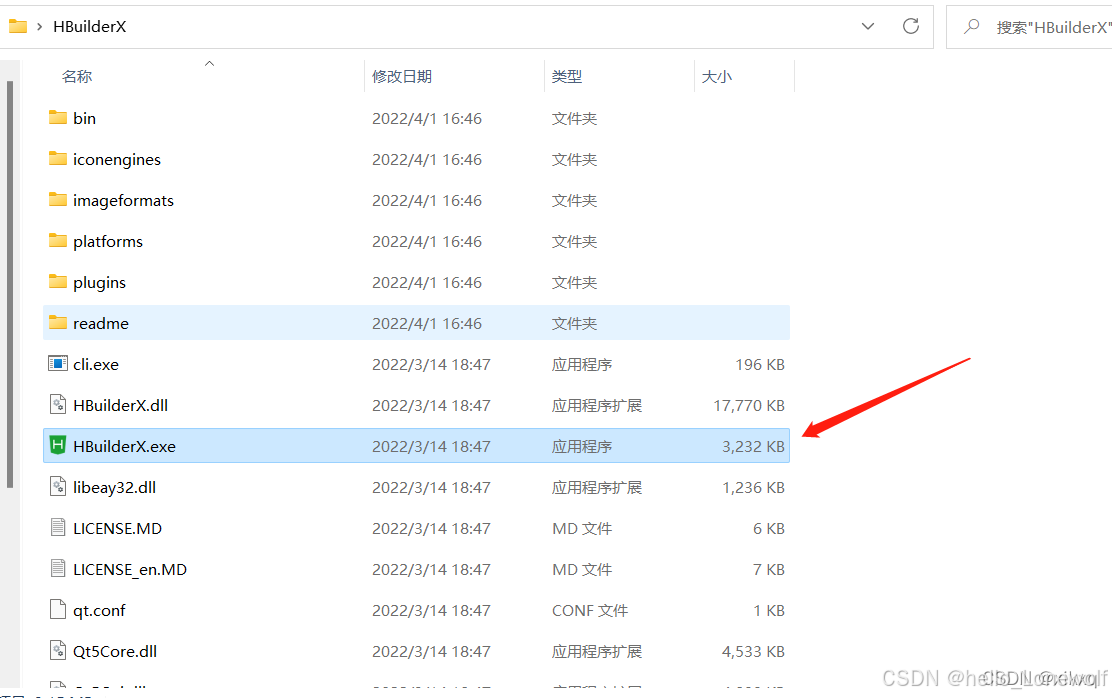The width and height of the screenshot is (1112, 698).
Task: Select the iconengines folder name
Action: 117,160
